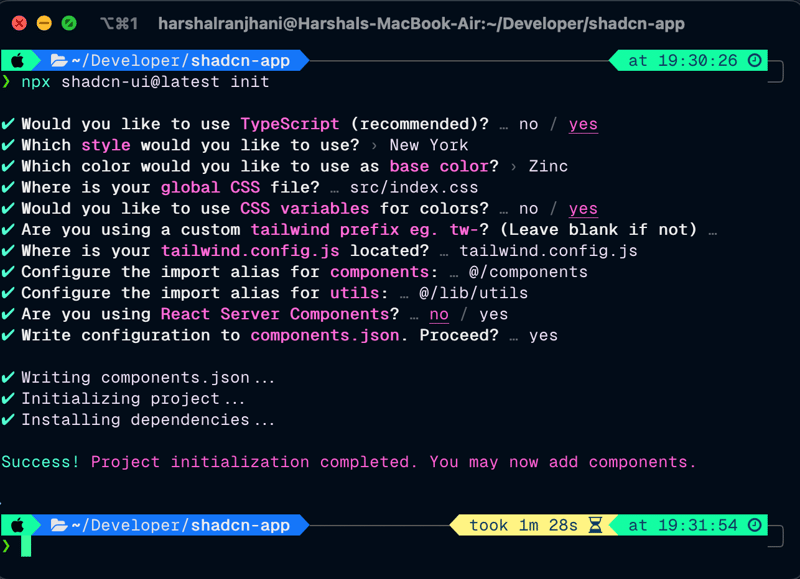Select underlined no for React Server Components

tap(439, 315)
